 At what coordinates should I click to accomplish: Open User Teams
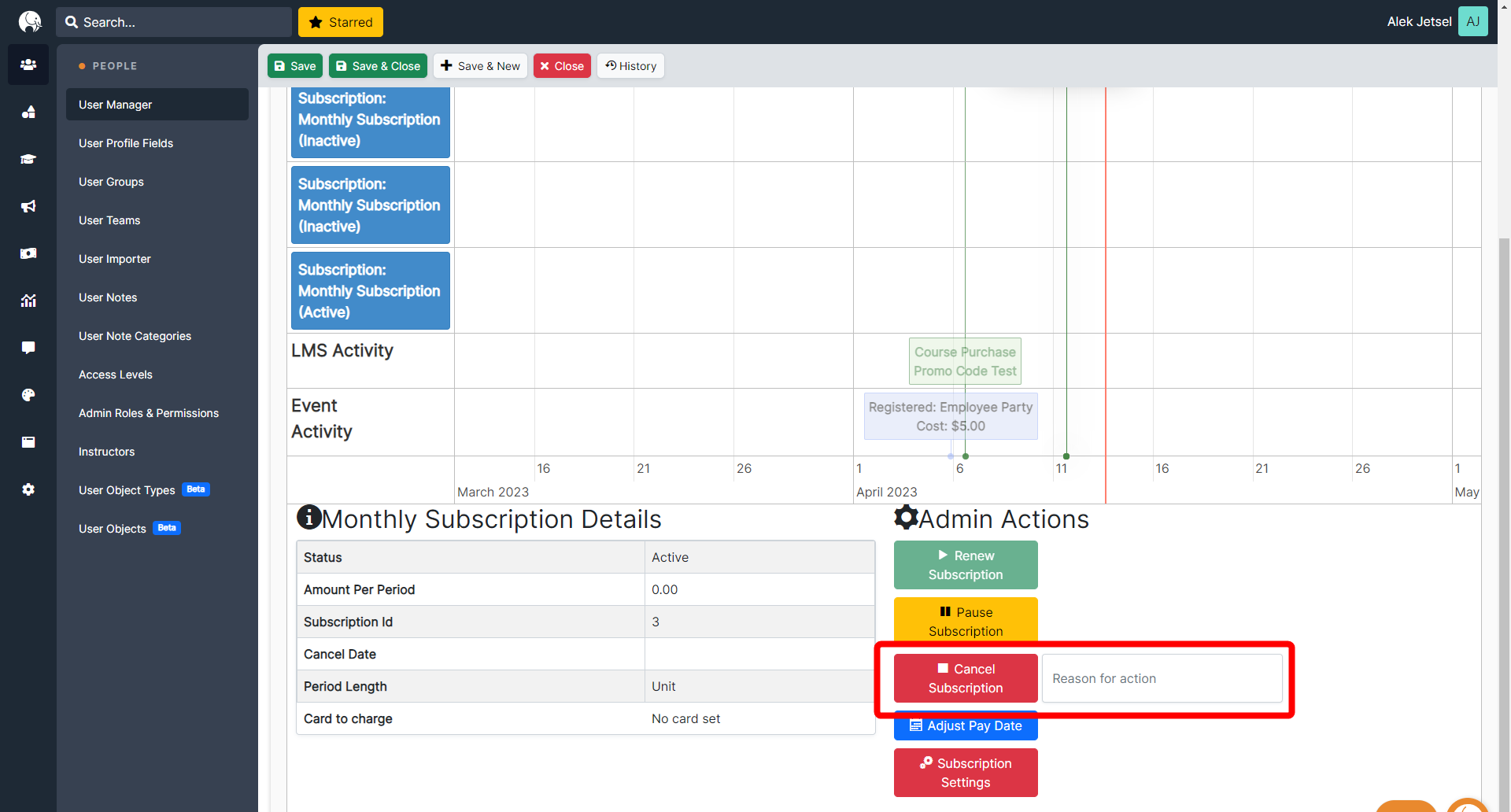157,220
